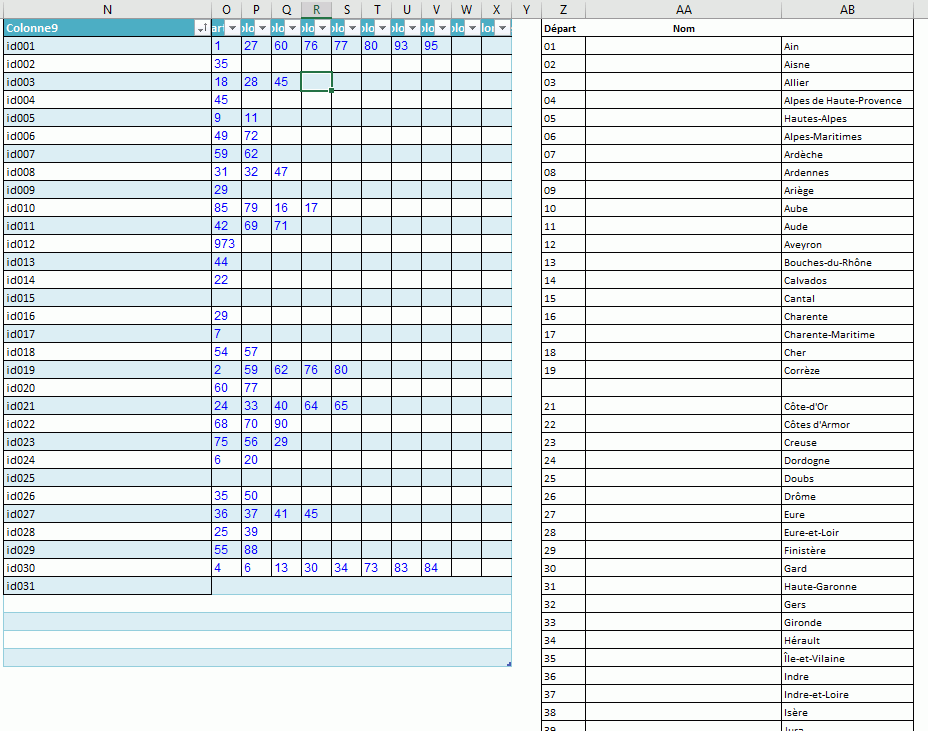The width and height of the screenshot is (928, 731).
Task: Select column AA by its letter header
Action: coord(684,9)
